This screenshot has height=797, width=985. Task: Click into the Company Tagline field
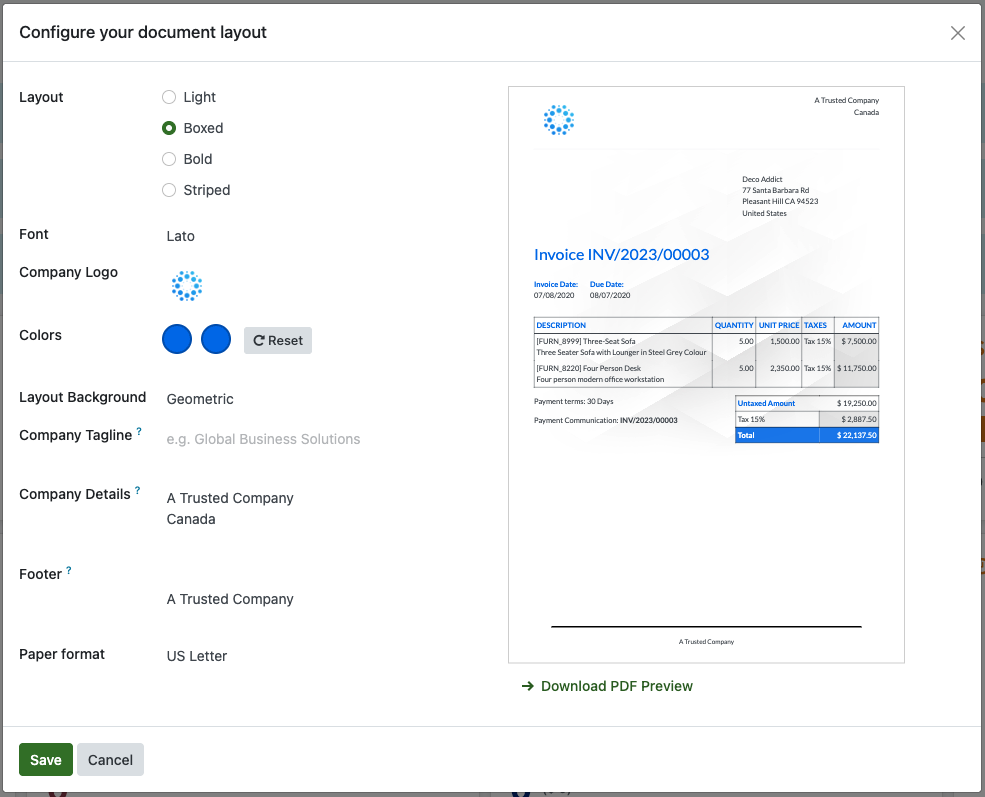[x=263, y=439]
